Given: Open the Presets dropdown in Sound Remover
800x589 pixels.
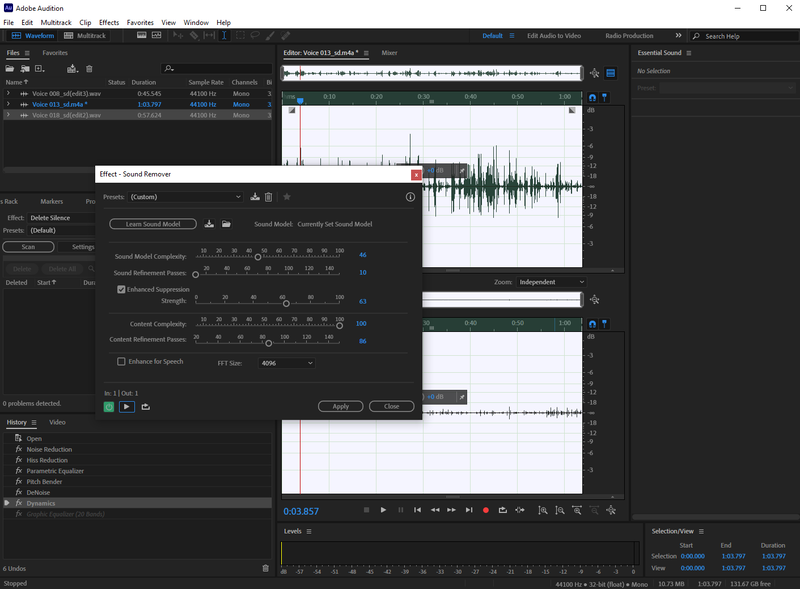Looking at the screenshot, I should 186,197.
